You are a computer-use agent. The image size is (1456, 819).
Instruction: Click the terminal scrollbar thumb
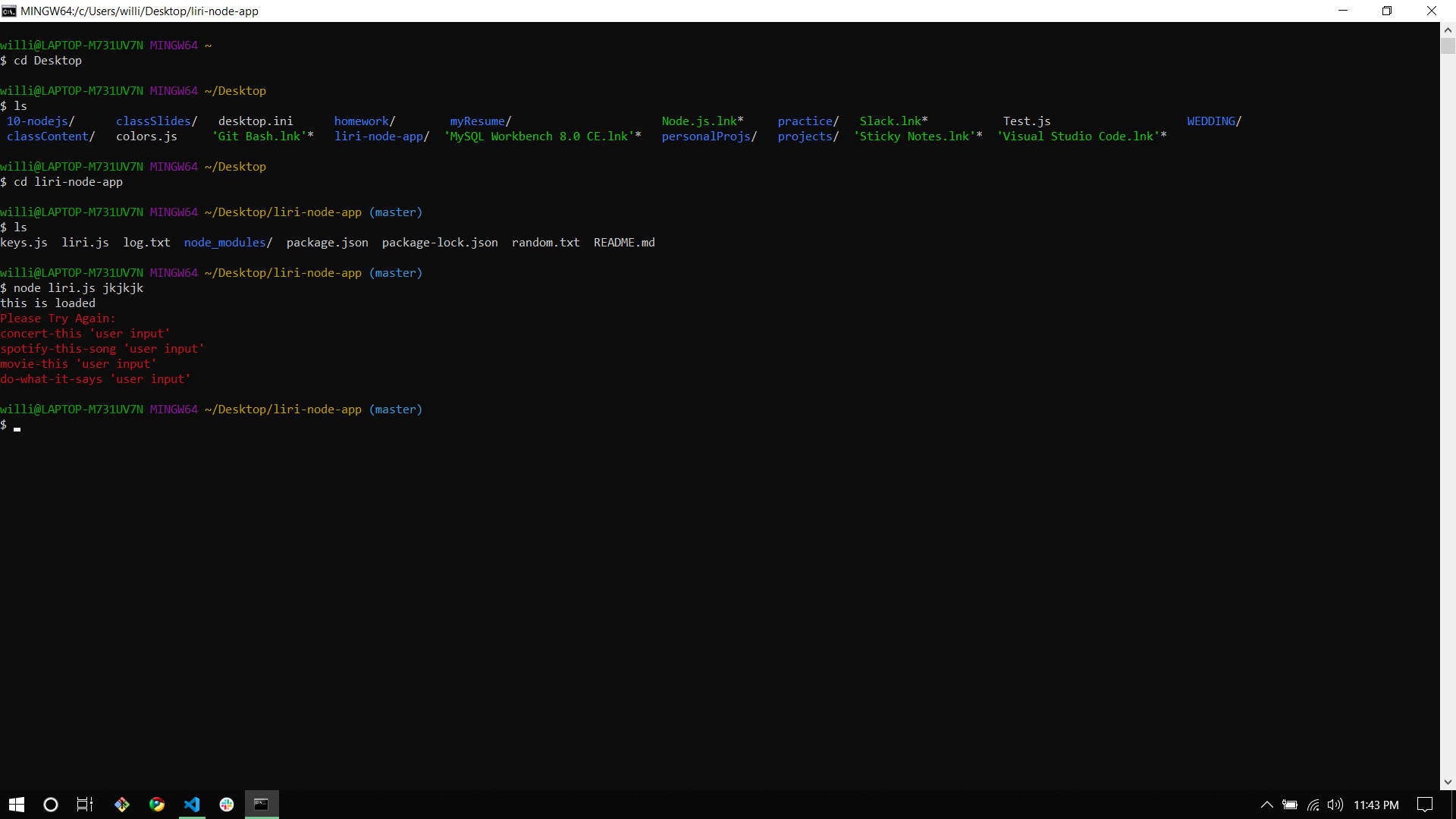click(1448, 45)
